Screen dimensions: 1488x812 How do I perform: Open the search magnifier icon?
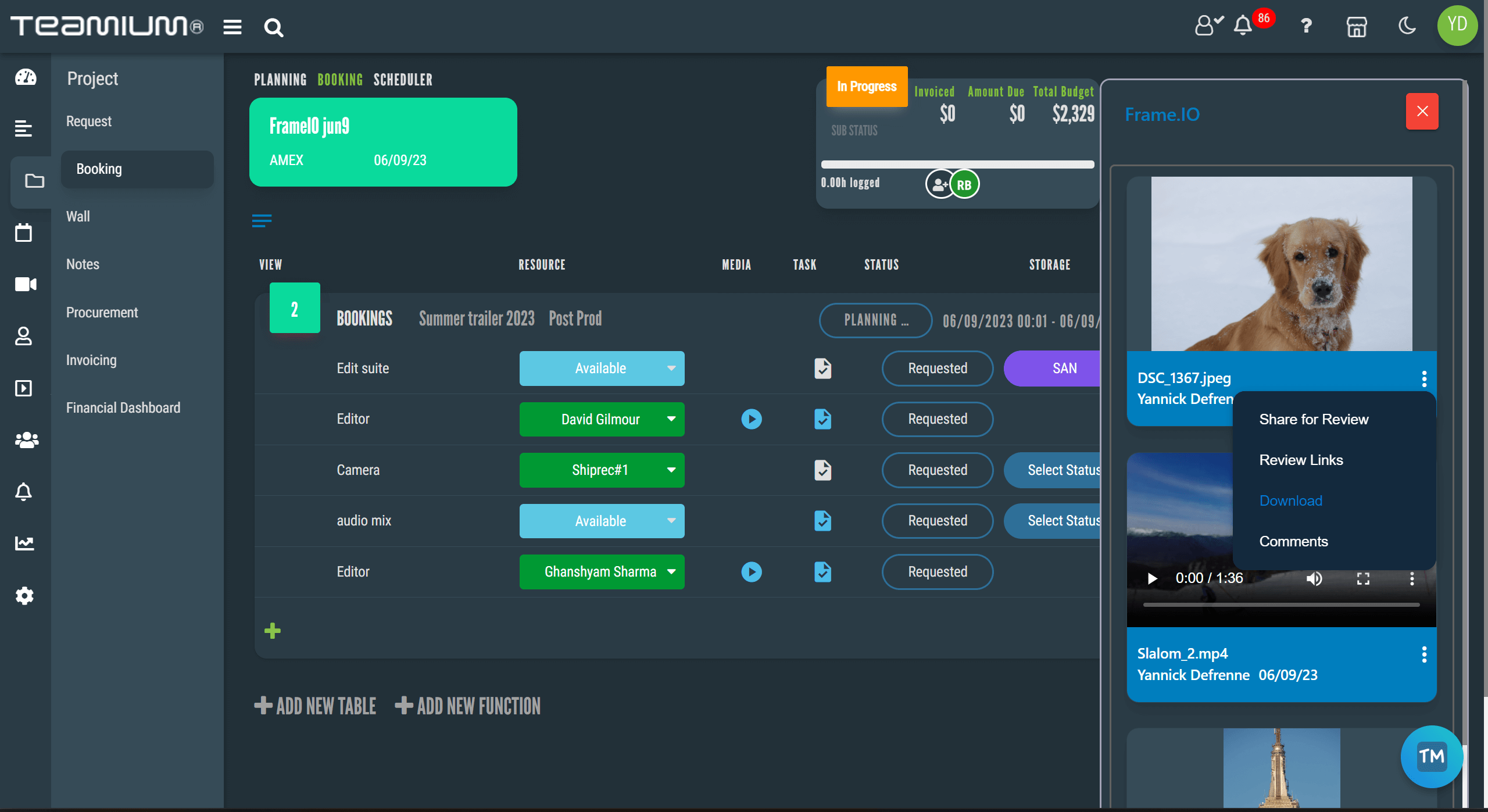point(273,27)
